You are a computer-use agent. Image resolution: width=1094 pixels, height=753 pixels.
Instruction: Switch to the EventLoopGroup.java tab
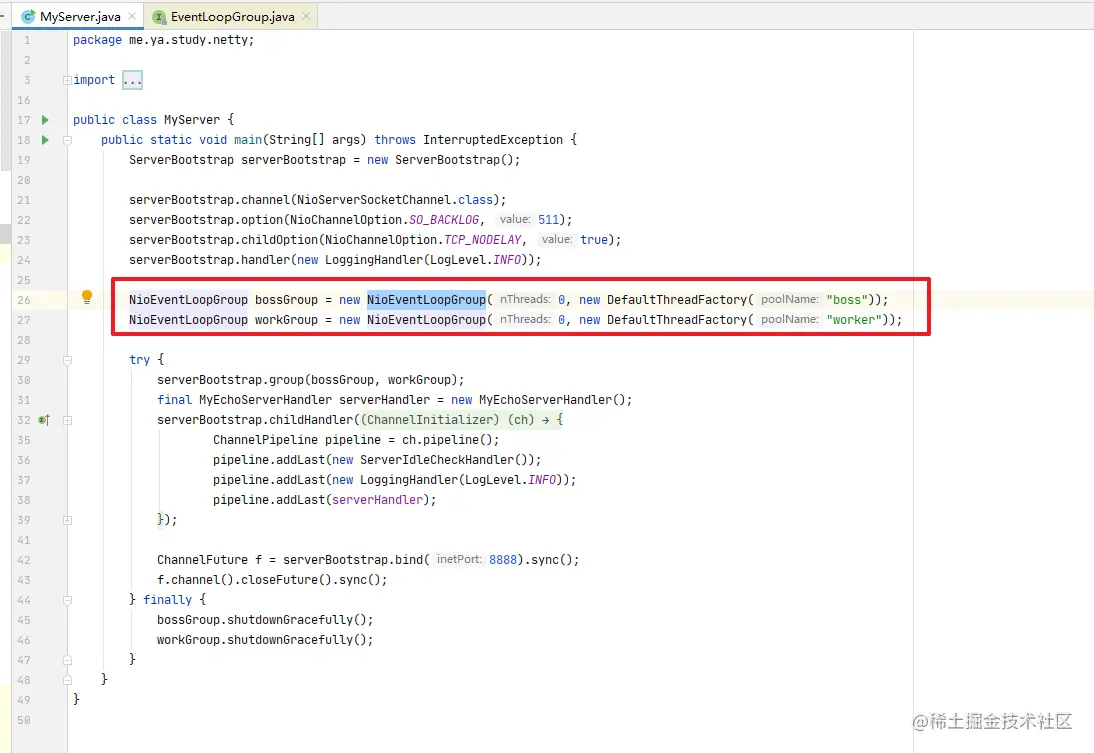point(232,16)
